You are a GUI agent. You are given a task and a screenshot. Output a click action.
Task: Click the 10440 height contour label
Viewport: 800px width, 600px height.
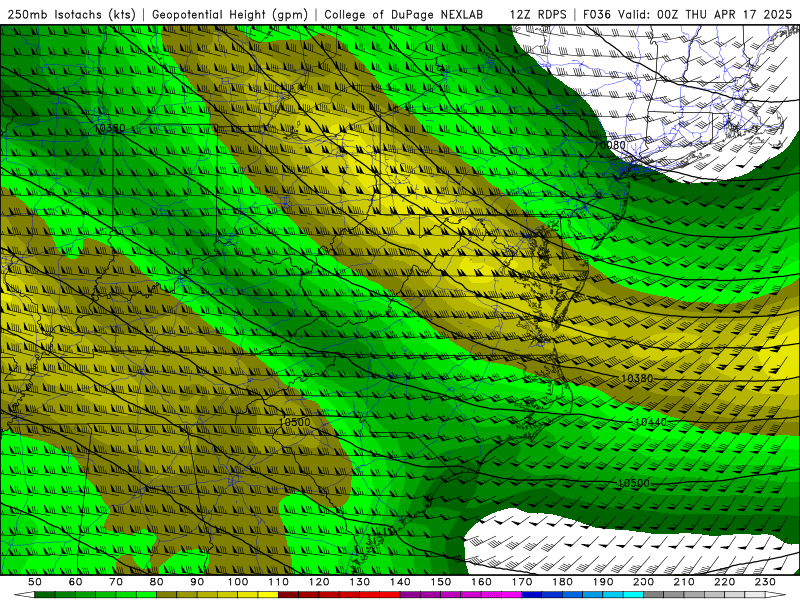click(x=651, y=422)
